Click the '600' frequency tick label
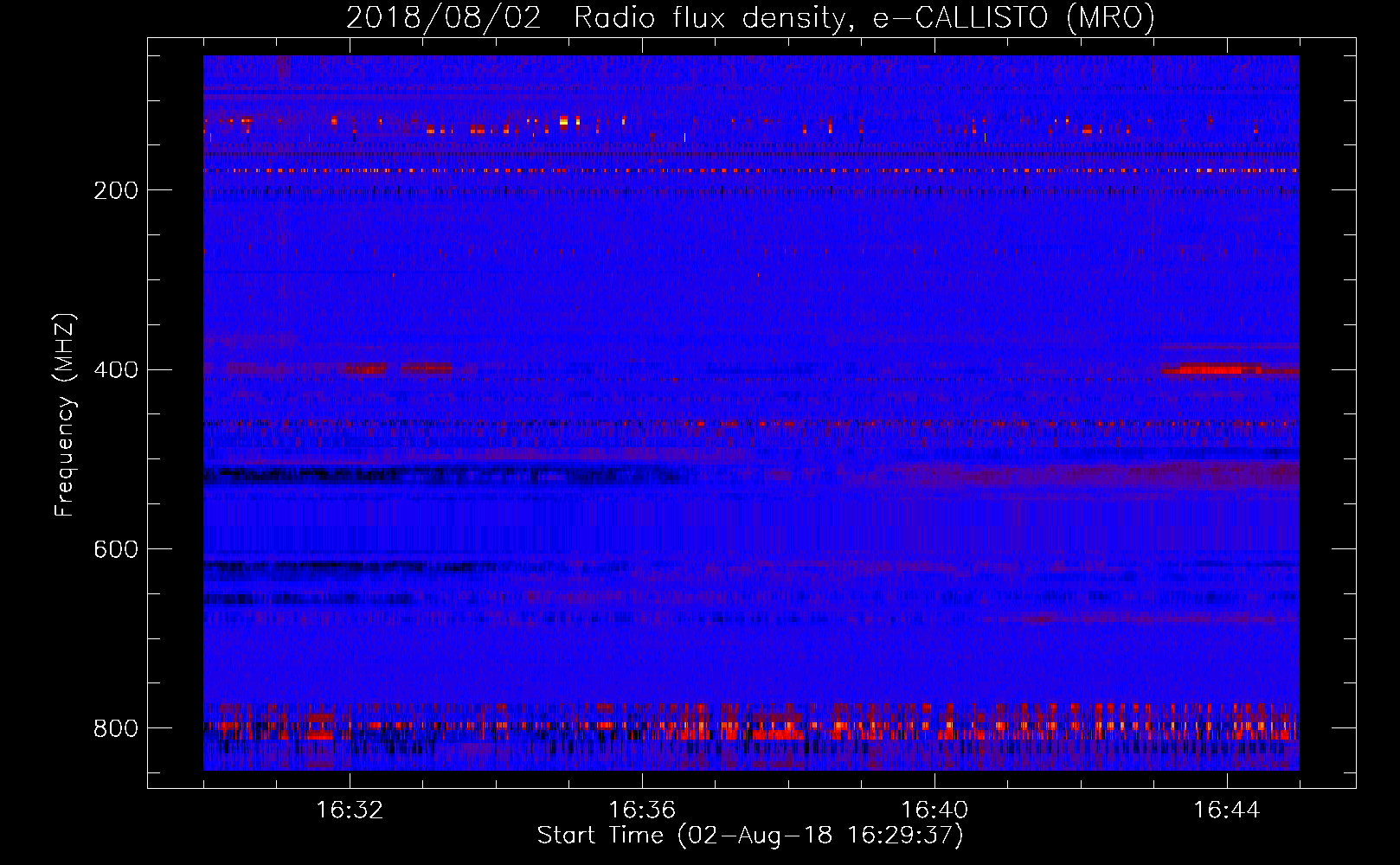This screenshot has height=865, width=1400. 116,550
